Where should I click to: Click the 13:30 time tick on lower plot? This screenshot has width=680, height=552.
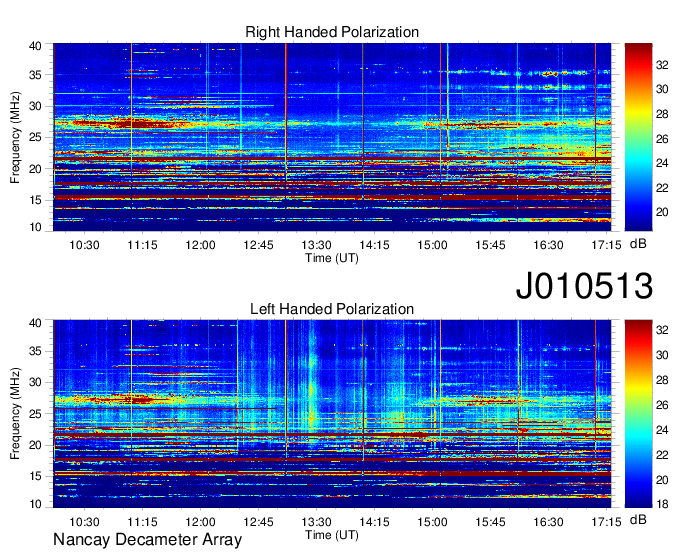click(316, 522)
